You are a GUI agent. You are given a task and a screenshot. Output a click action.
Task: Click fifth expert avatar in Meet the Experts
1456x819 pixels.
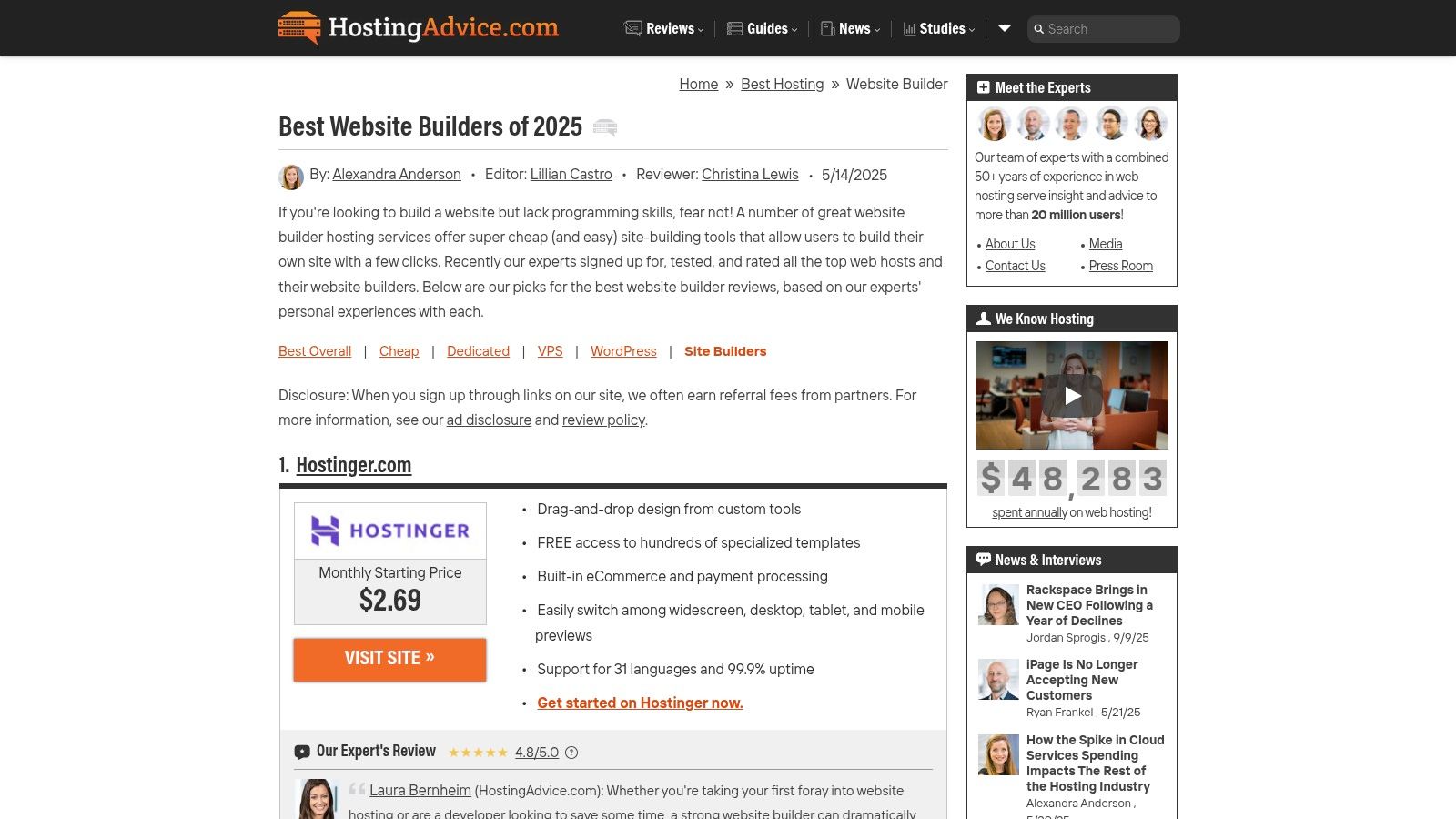coord(1151,124)
